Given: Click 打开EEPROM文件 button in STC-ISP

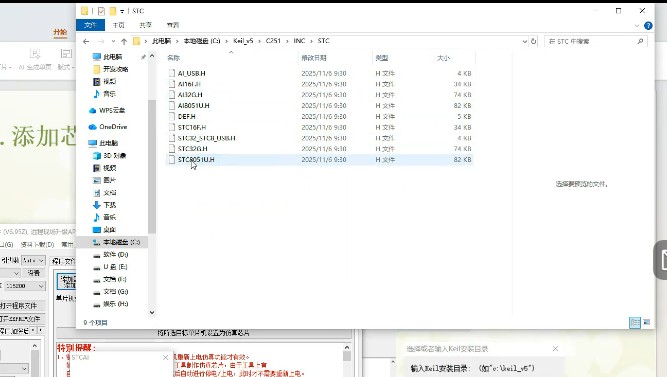Looking at the screenshot, I should (20, 318).
